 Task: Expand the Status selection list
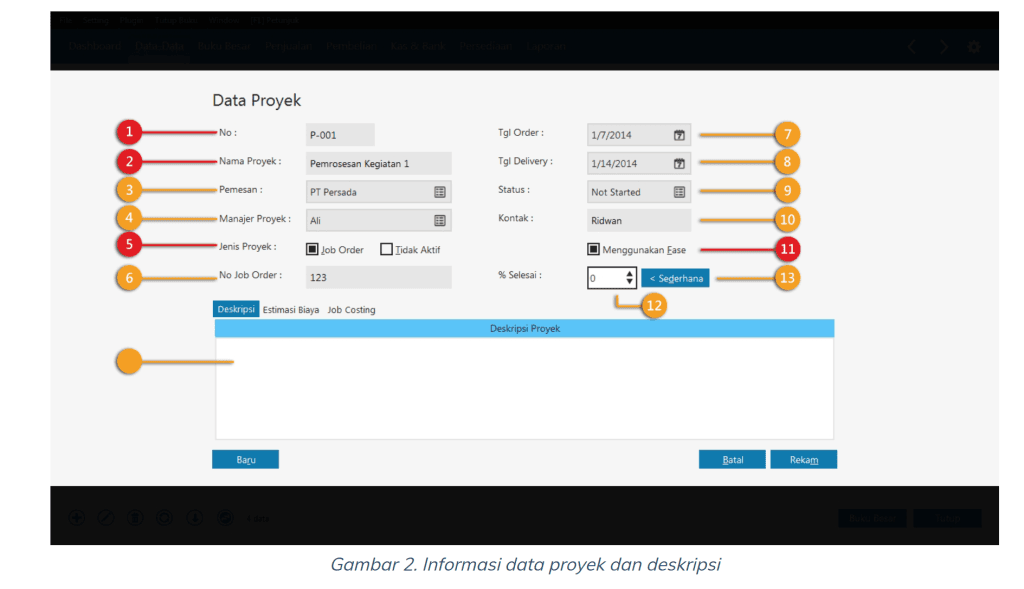point(679,192)
